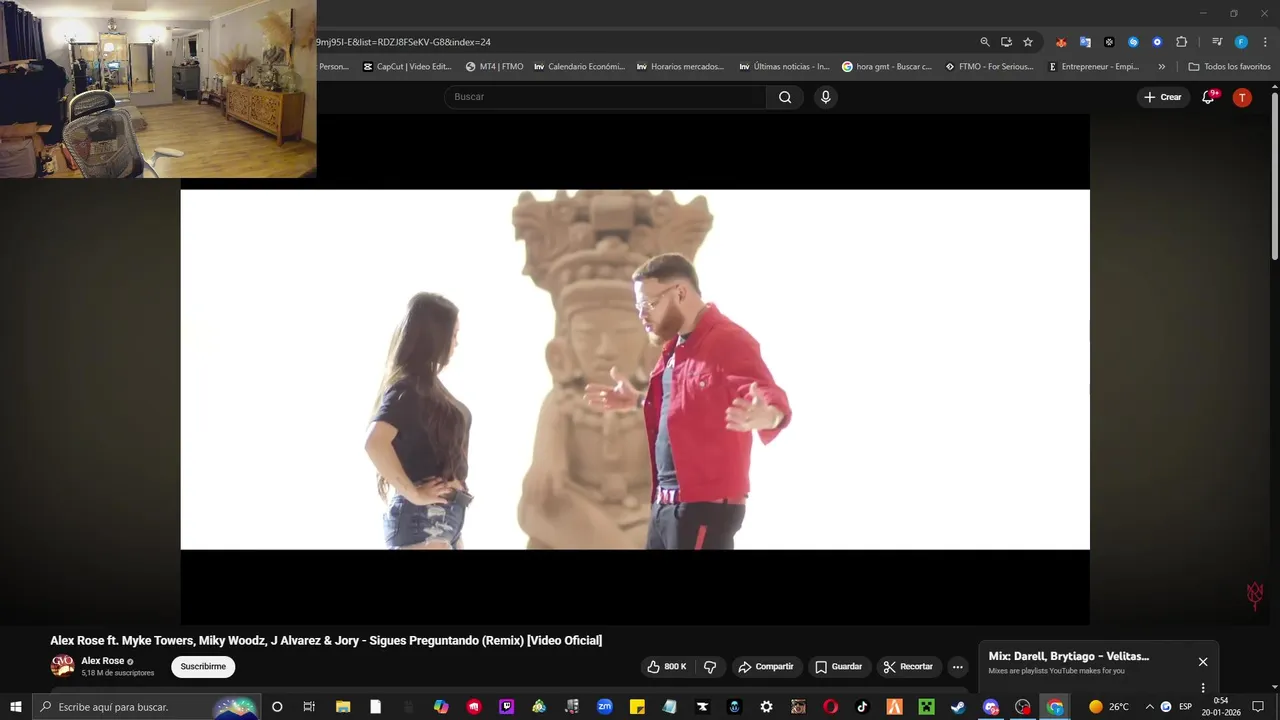1280x720 pixels.
Task: Open the more actions ellipsis under the video
Action: pyautogui.click(x=957, y=666)
